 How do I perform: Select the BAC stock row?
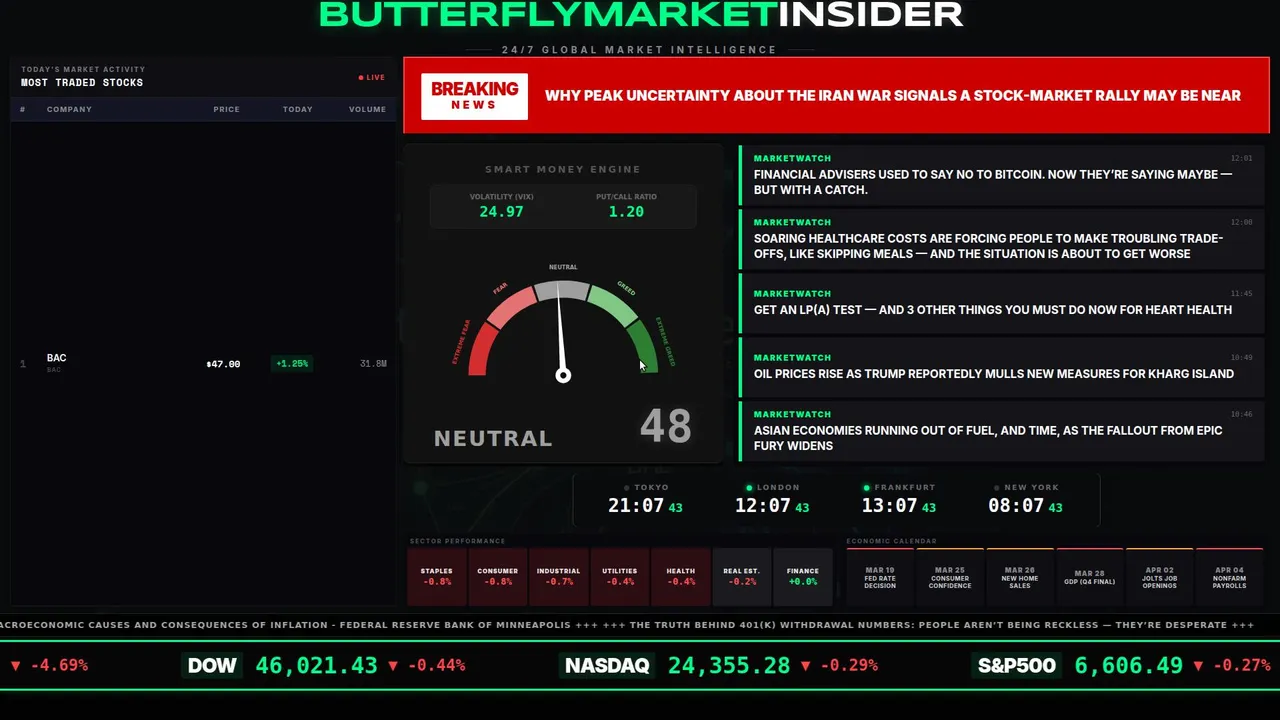(203, 363)
